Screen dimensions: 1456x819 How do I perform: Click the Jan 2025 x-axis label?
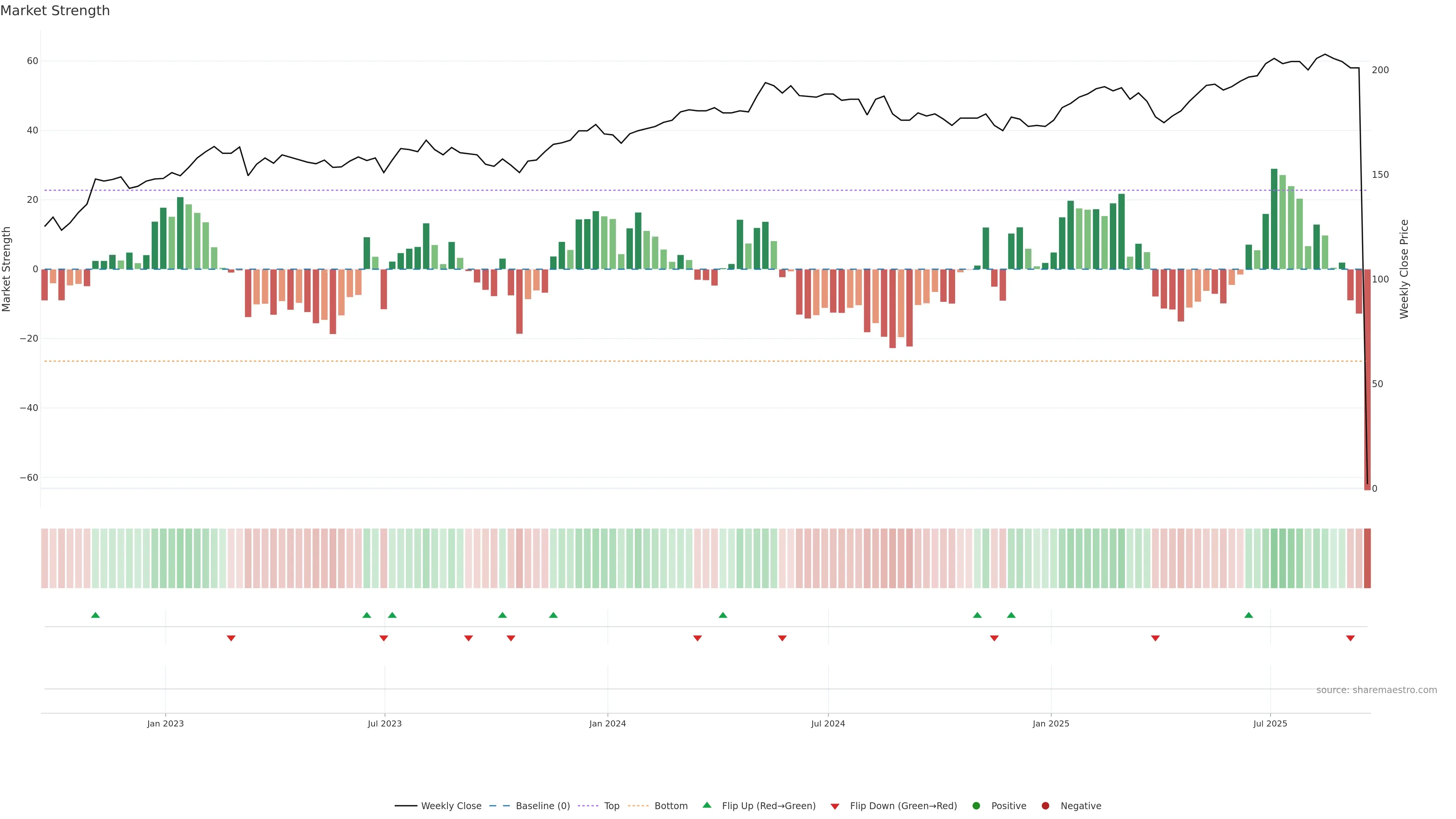pos(1051,723)
